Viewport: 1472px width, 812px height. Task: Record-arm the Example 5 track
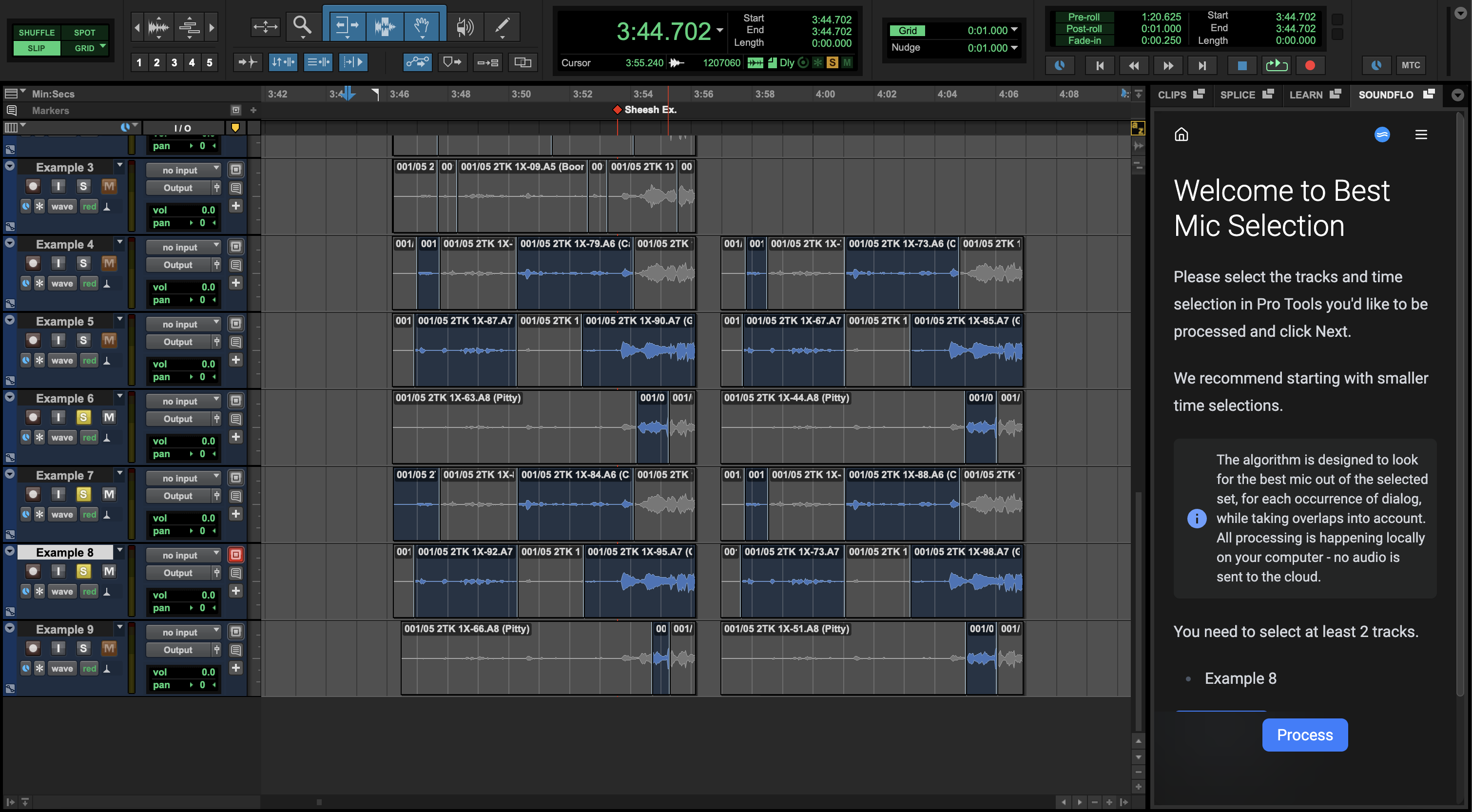33,341
